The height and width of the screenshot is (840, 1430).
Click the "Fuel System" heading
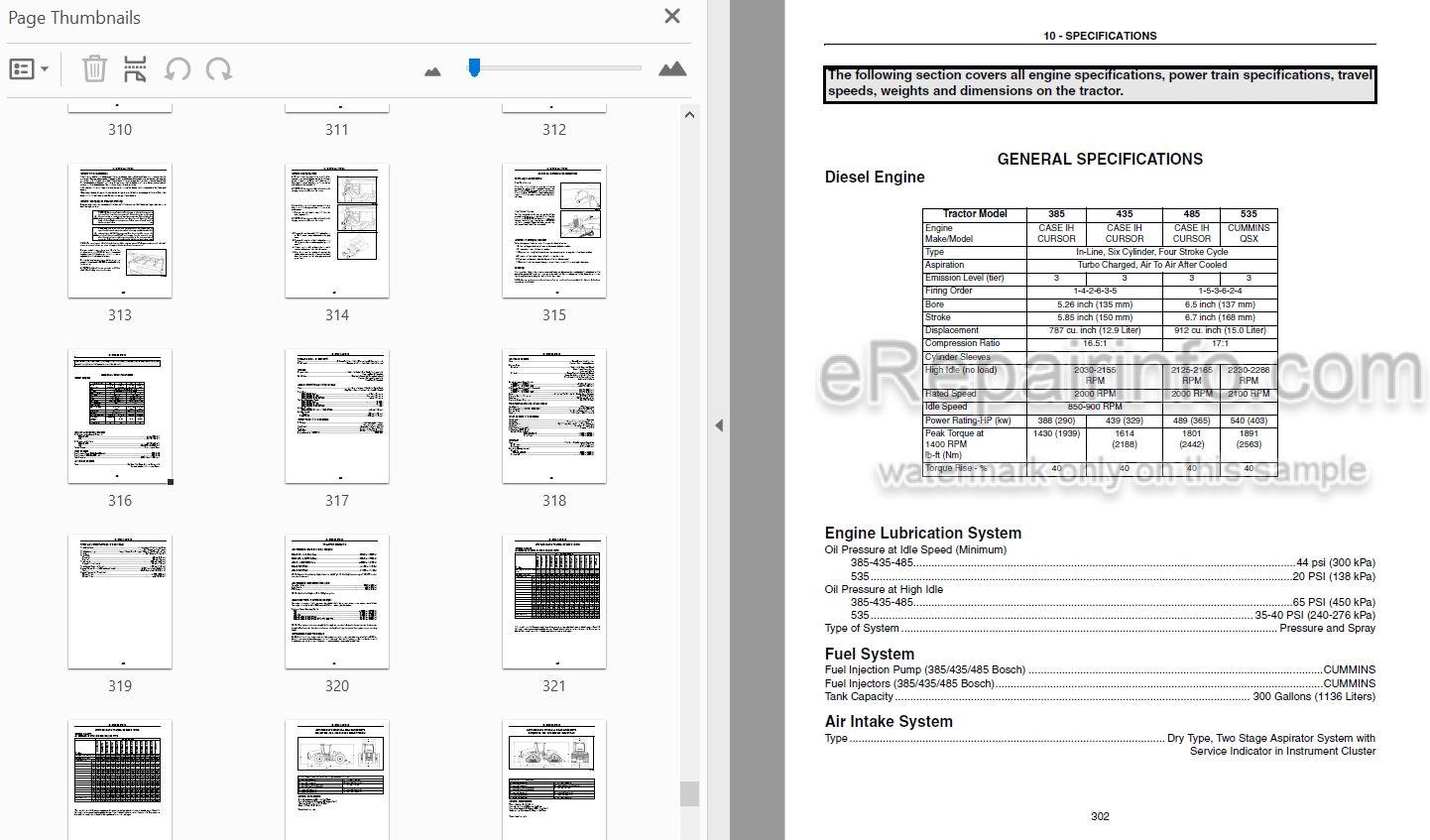point(870,654)
